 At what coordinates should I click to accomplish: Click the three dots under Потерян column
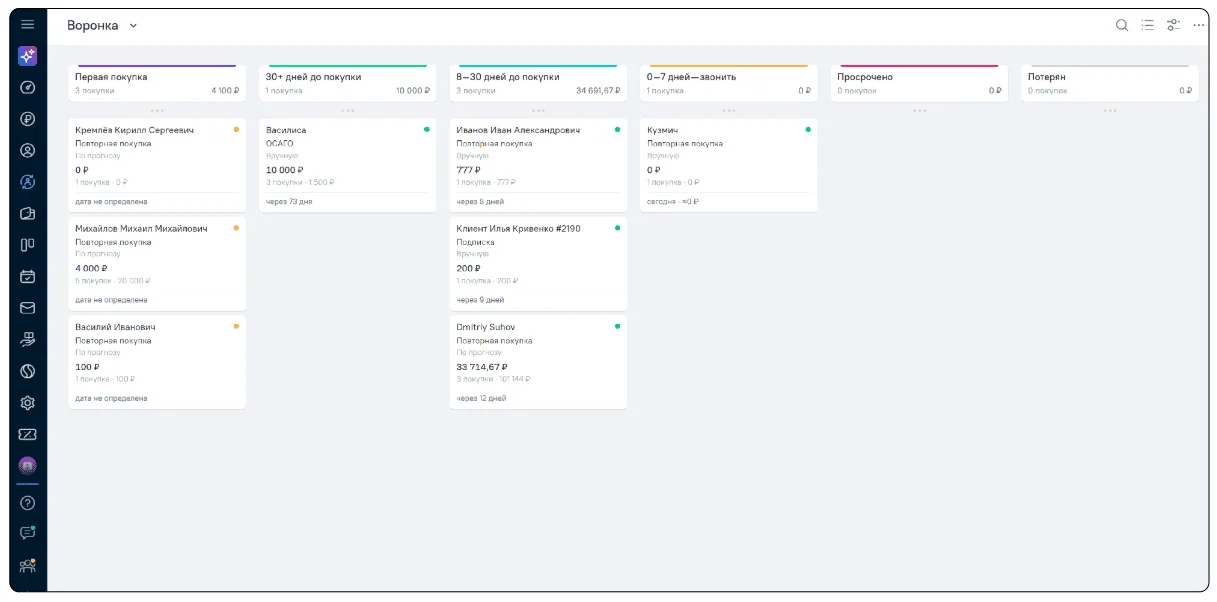[1110, 110]
